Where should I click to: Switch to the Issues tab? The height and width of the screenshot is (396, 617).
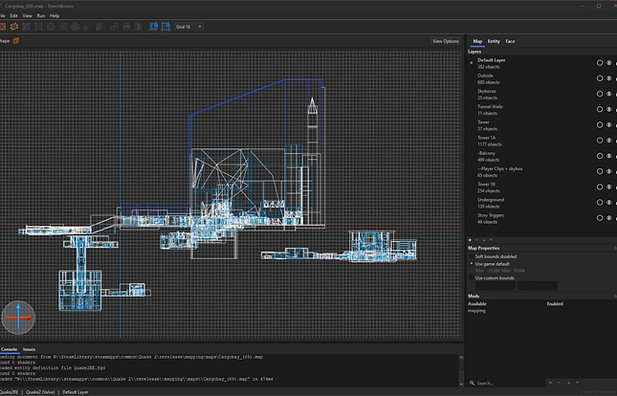[x=29, y=349]
